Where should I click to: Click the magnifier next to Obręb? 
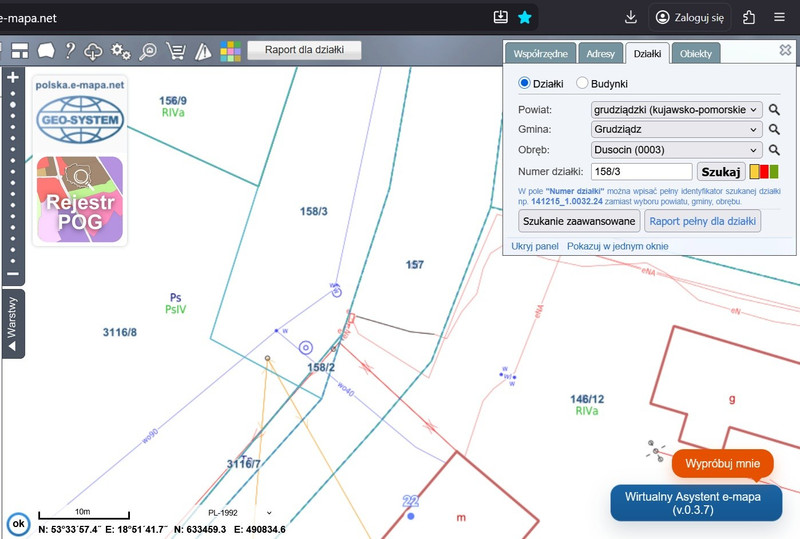[774, 150]
